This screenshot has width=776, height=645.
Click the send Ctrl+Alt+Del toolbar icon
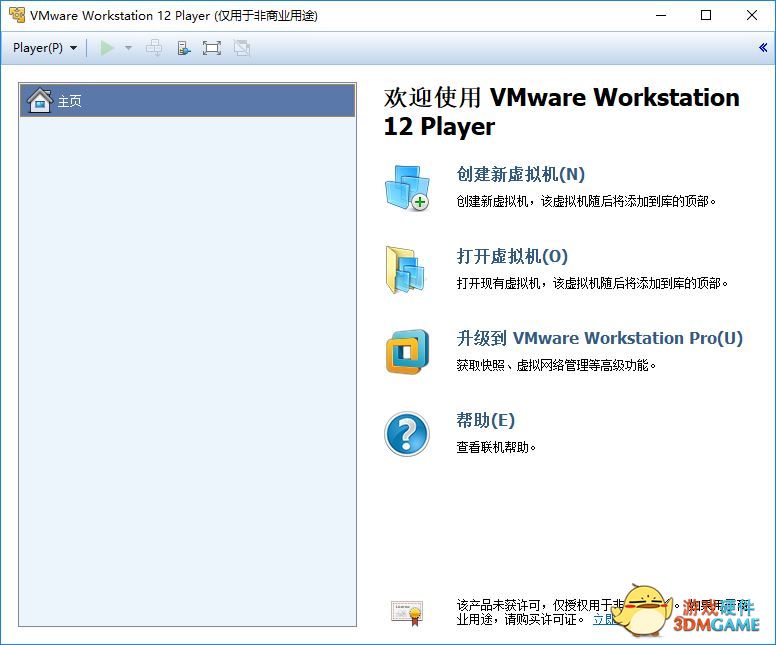[154, 48]
